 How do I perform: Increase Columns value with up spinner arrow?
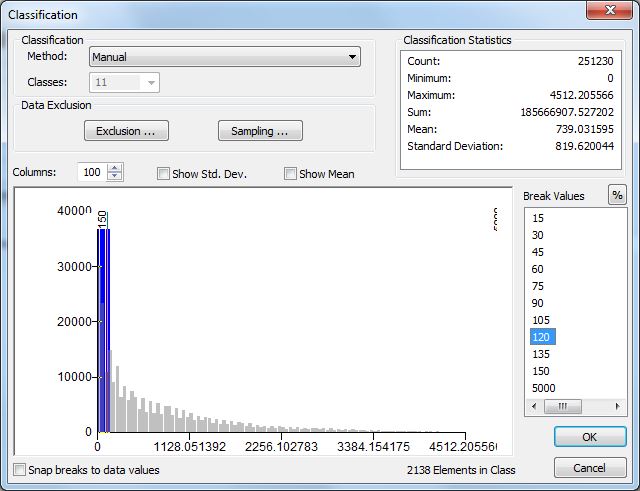tap(115, 168)
